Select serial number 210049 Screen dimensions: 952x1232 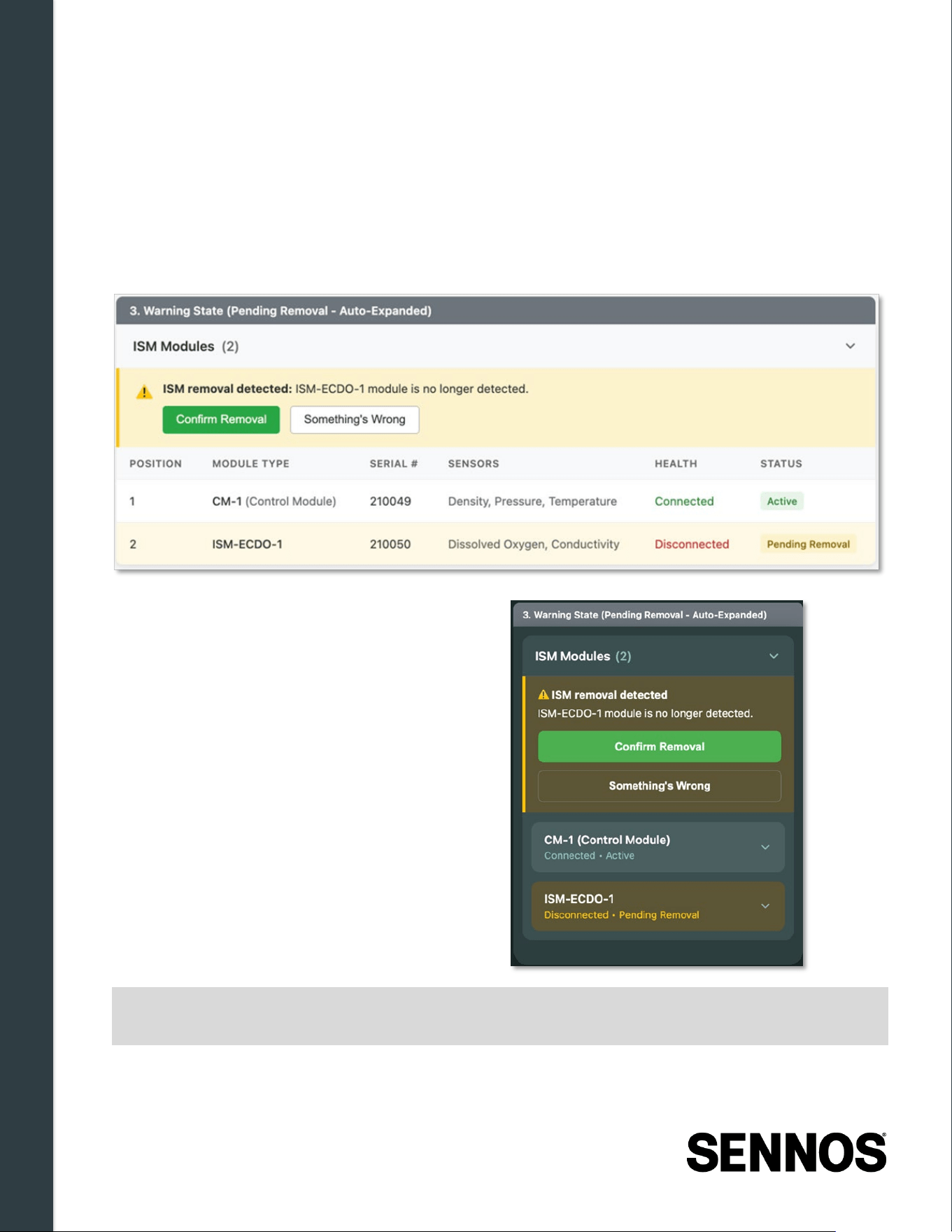(390, 502)
